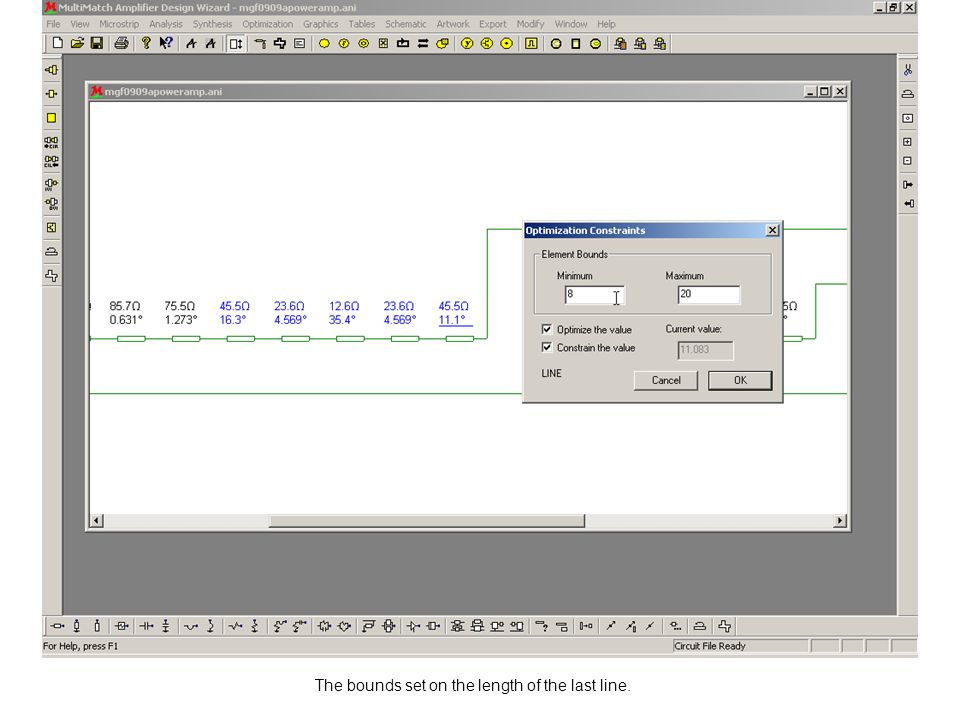Open the Window menu
This screenshot has width=960, height=720.
point(571,24)
